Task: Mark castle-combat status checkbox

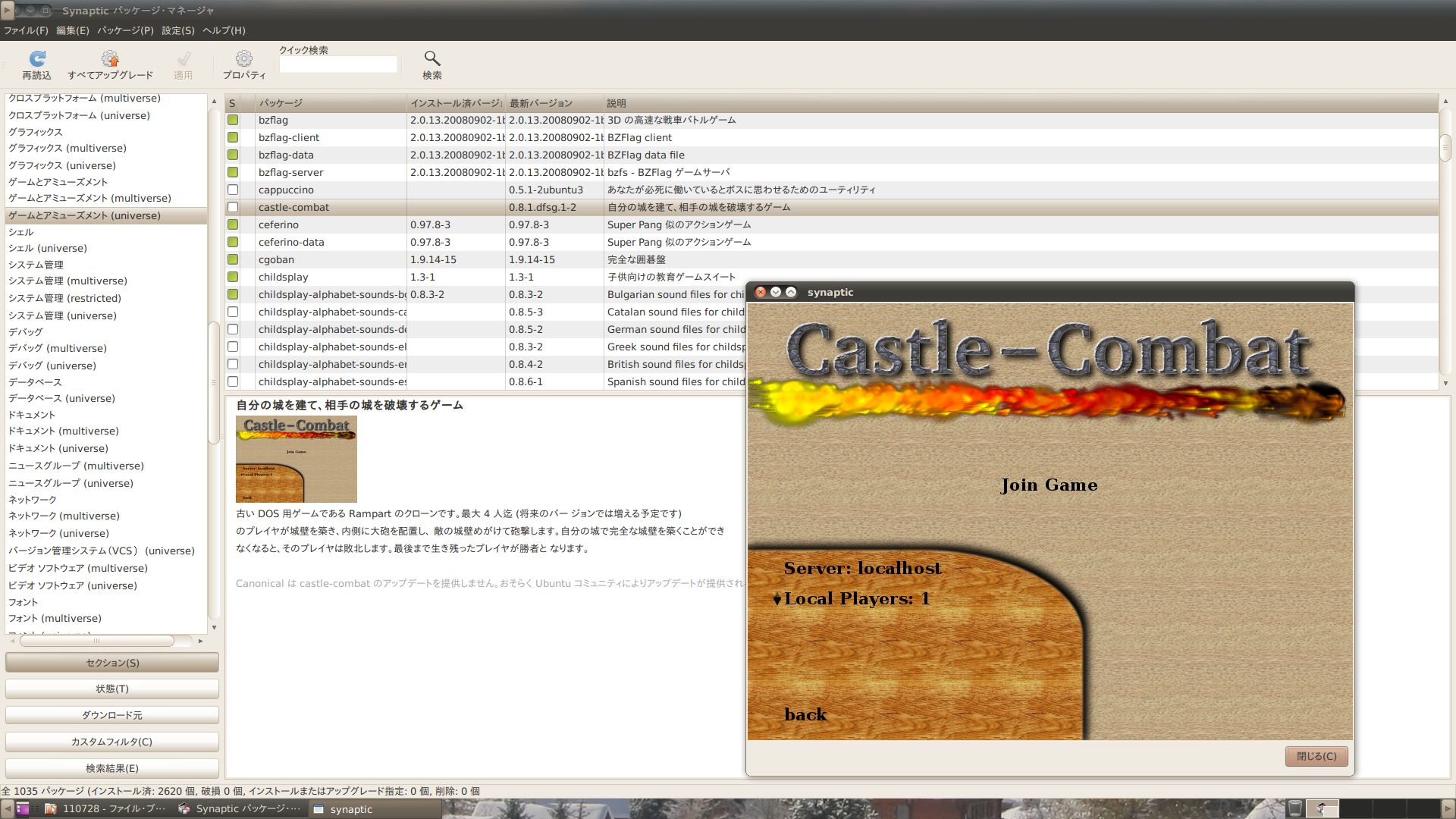Action: [233, 207]
